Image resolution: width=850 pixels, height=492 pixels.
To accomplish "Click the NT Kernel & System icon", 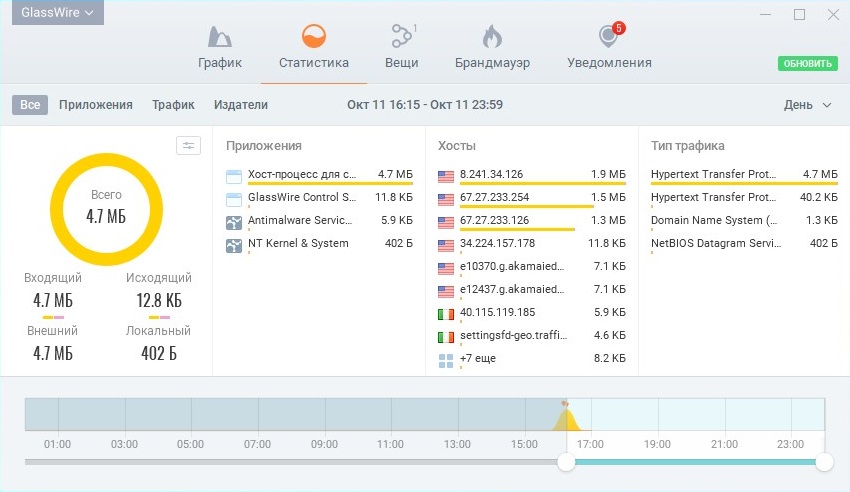I will (x=234, y=244).
